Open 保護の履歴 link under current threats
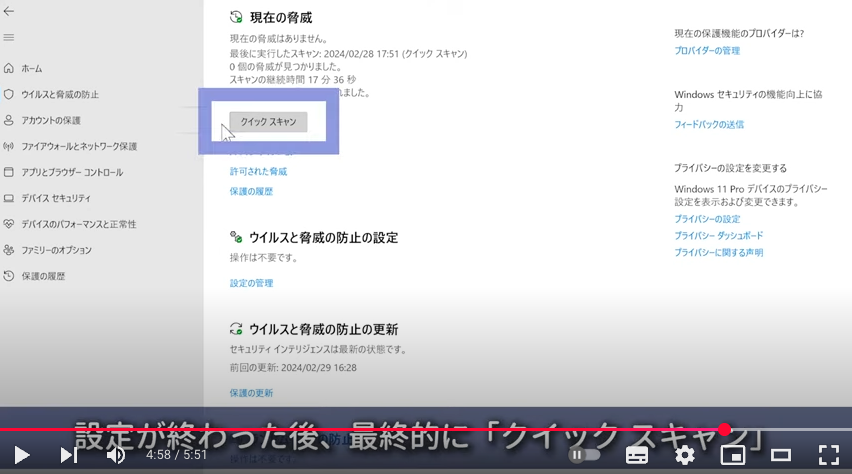Image resolution: width=852 pixels, height=474 pixels. [251, 191]
